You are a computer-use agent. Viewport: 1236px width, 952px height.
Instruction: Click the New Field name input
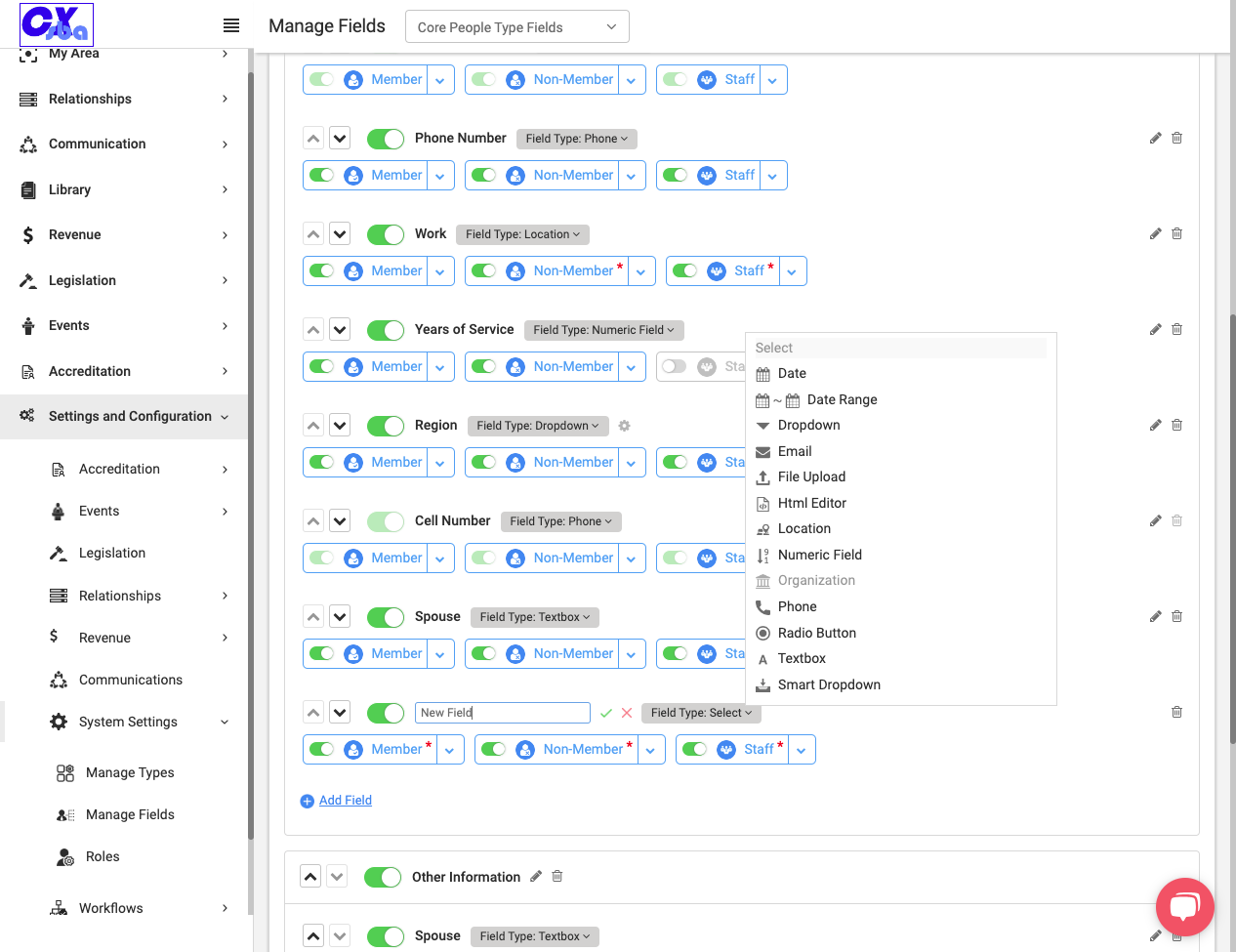503,713
